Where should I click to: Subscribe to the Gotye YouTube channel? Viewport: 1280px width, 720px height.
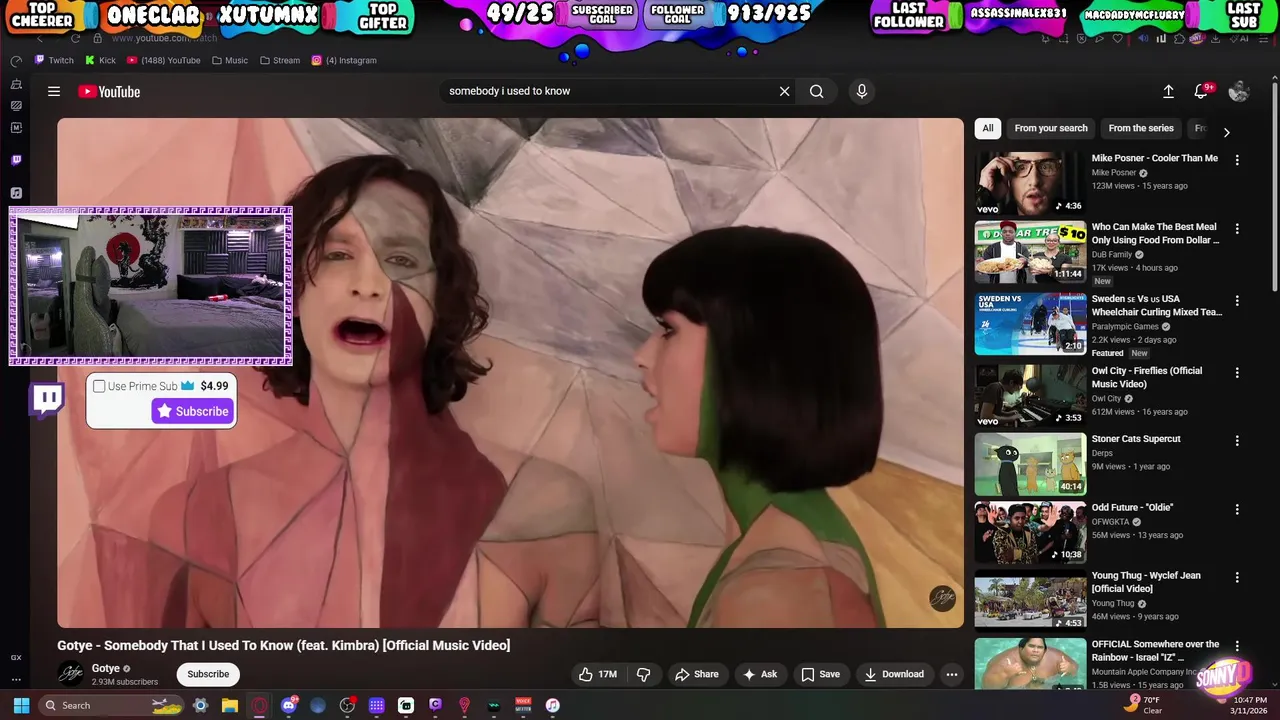(208, 674)
